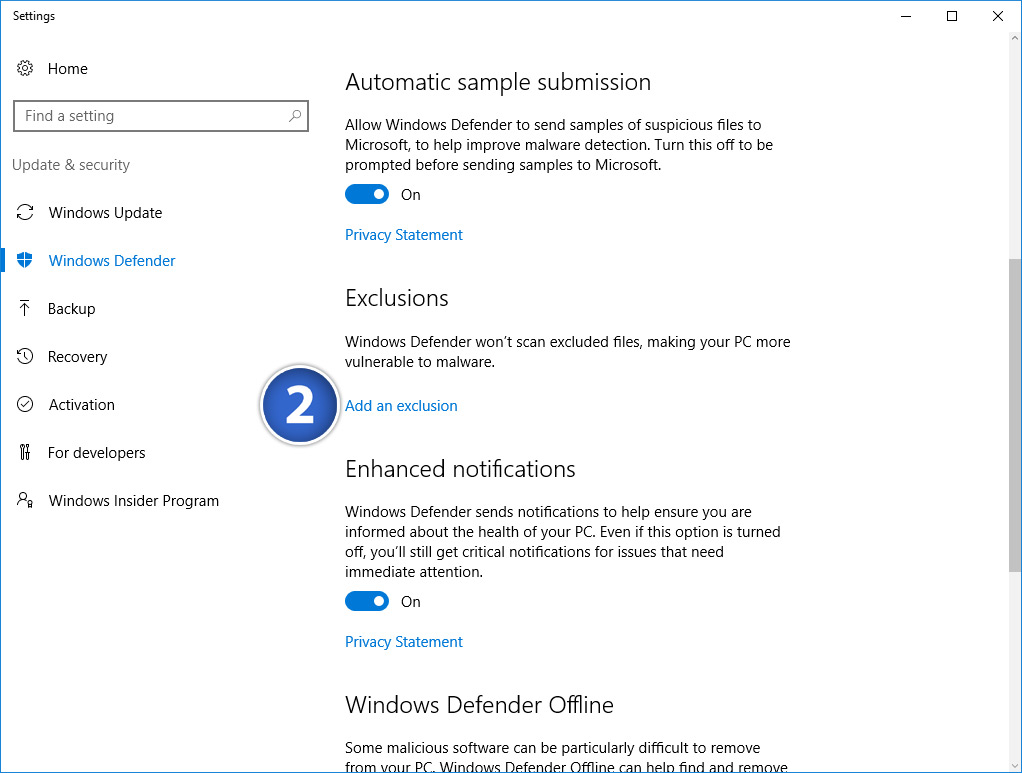Open Privacy Statement under sample submission
1022x773 pixels.
tap(403, 235)
